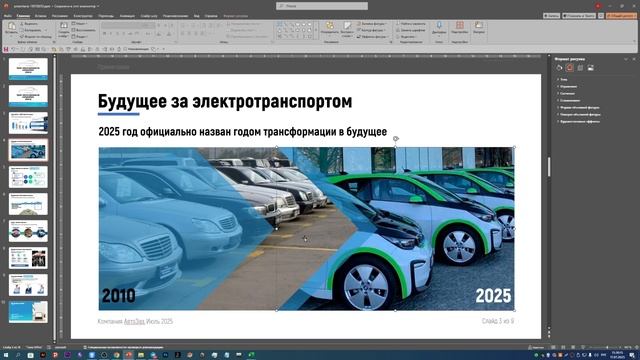Select Effects tab icon in Format Picture pane
The image size is (640, 360).
coord(570,68)
